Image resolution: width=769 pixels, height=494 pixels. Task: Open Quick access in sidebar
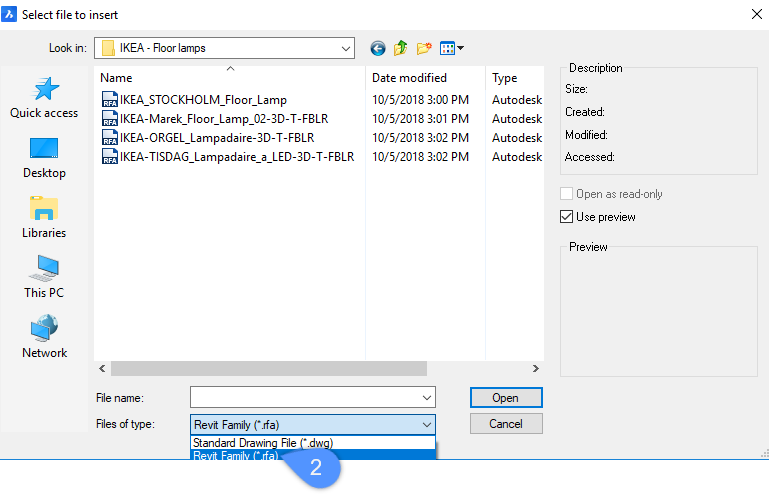coord(44,98)
